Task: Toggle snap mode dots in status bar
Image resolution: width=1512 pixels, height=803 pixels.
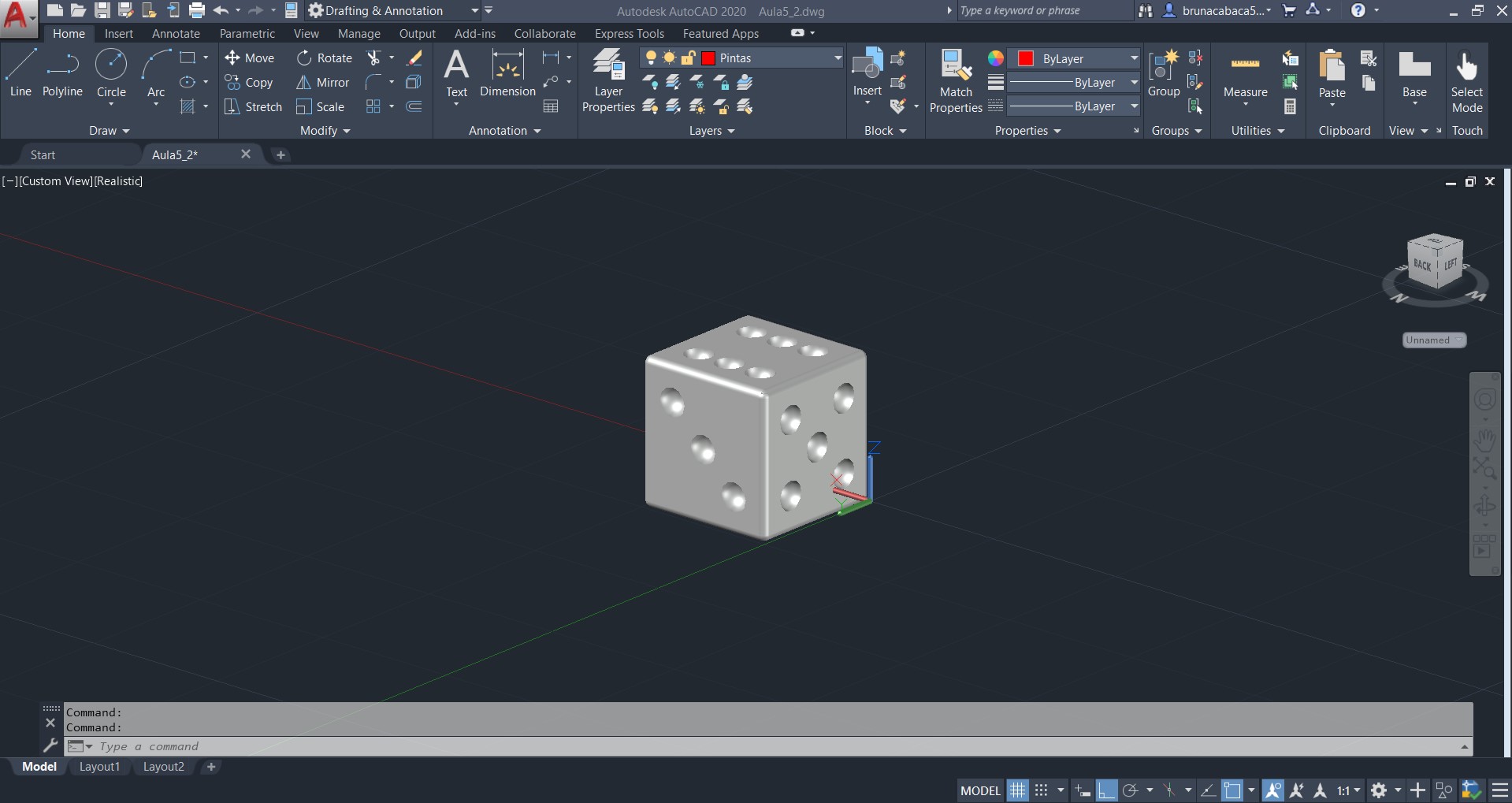Action: click(1041, 790)
